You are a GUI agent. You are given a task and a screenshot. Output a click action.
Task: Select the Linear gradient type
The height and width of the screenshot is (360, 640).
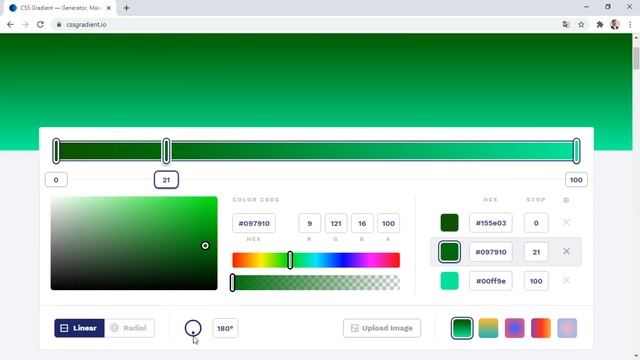79,328
